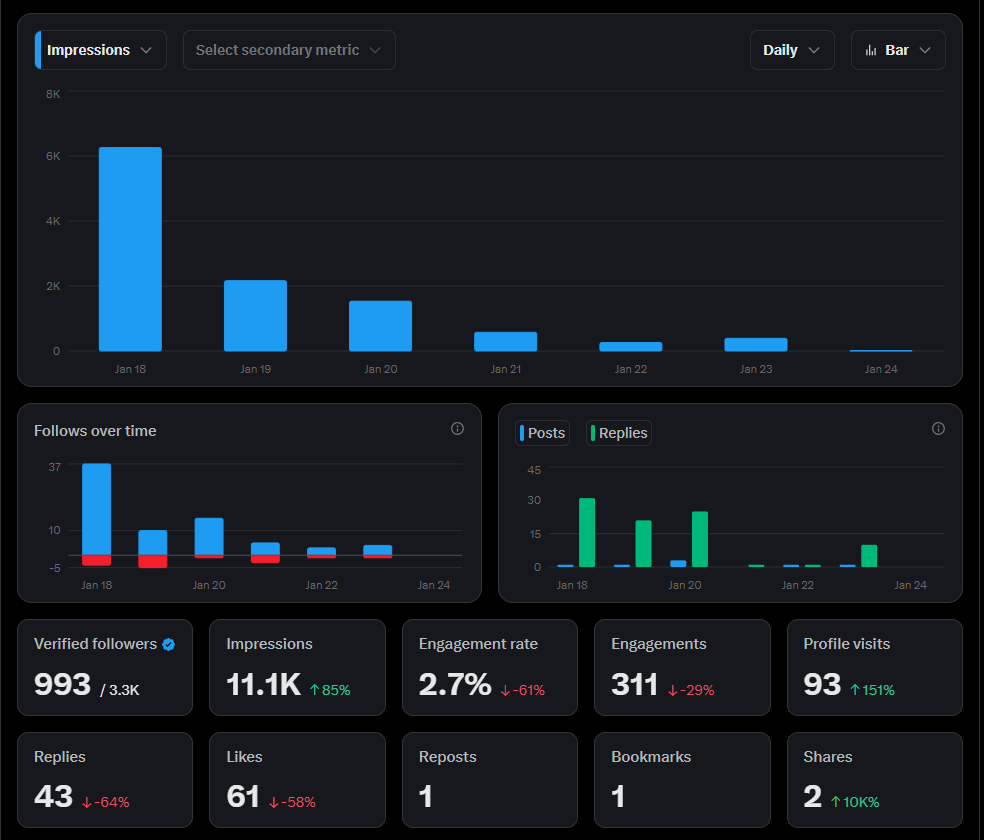Viewport: 984px width, 840px height.
Task: Click the info icon on Follows over time
Action: pyautogui.click(x=457, y=428)
